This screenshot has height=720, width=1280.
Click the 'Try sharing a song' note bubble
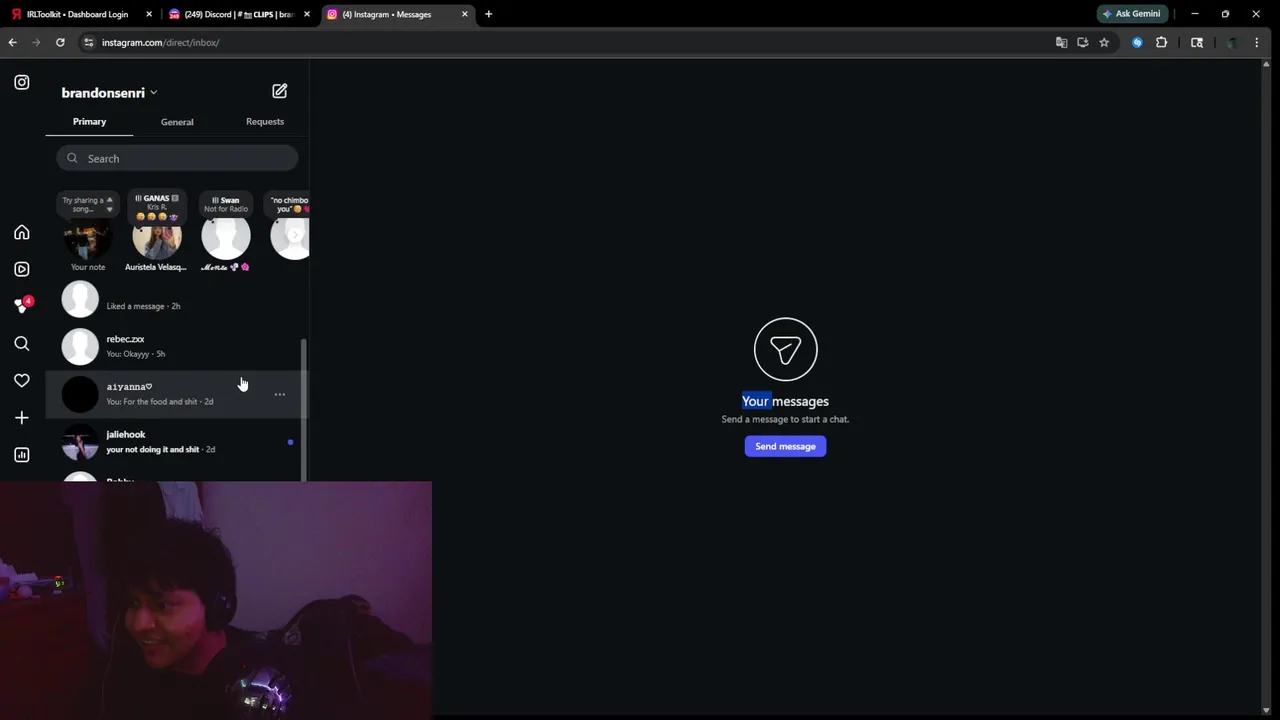(x=88, y=204)
